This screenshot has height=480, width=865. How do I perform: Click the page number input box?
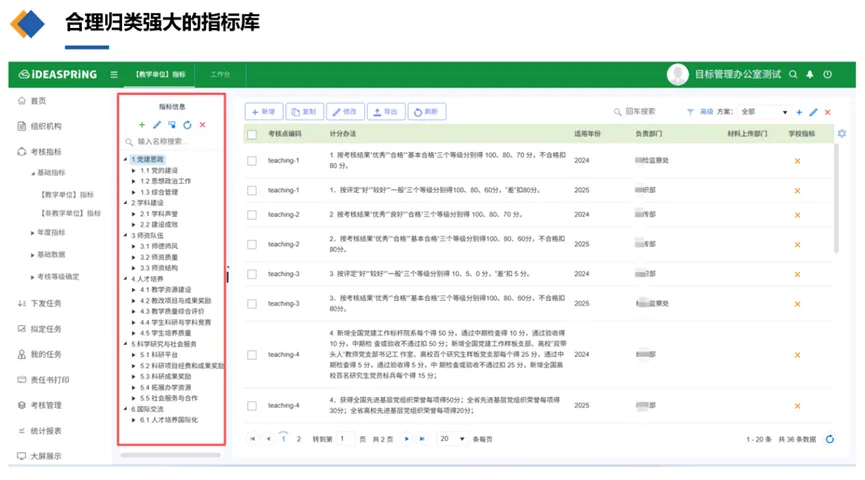pyautogui.click(x=346, y=439)
